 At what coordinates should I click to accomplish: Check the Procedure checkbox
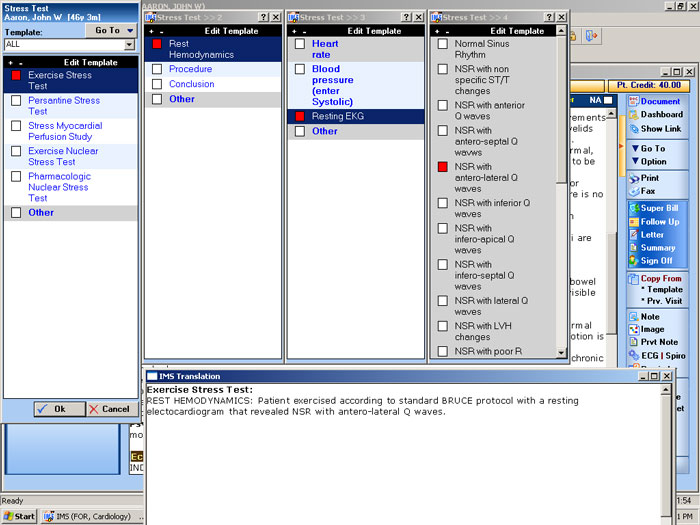point(157,69)
